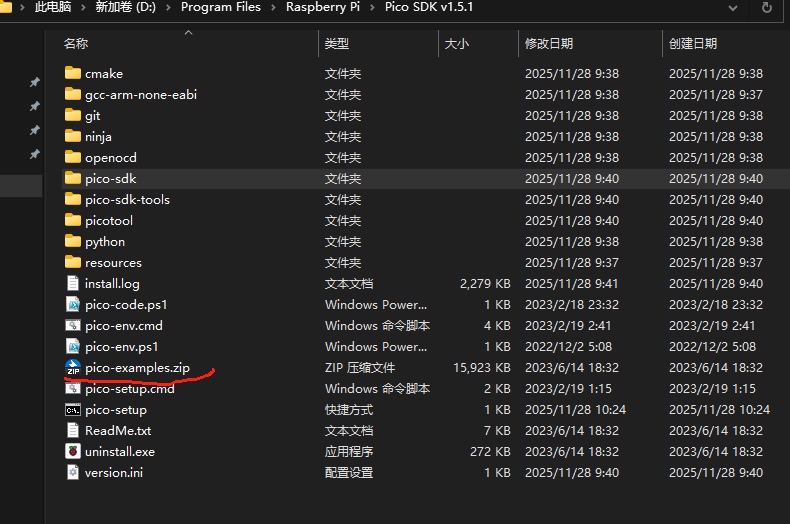Sort by the 创建日期 column header
Viewport: 790px width, 524px height.
coord(693,44)
